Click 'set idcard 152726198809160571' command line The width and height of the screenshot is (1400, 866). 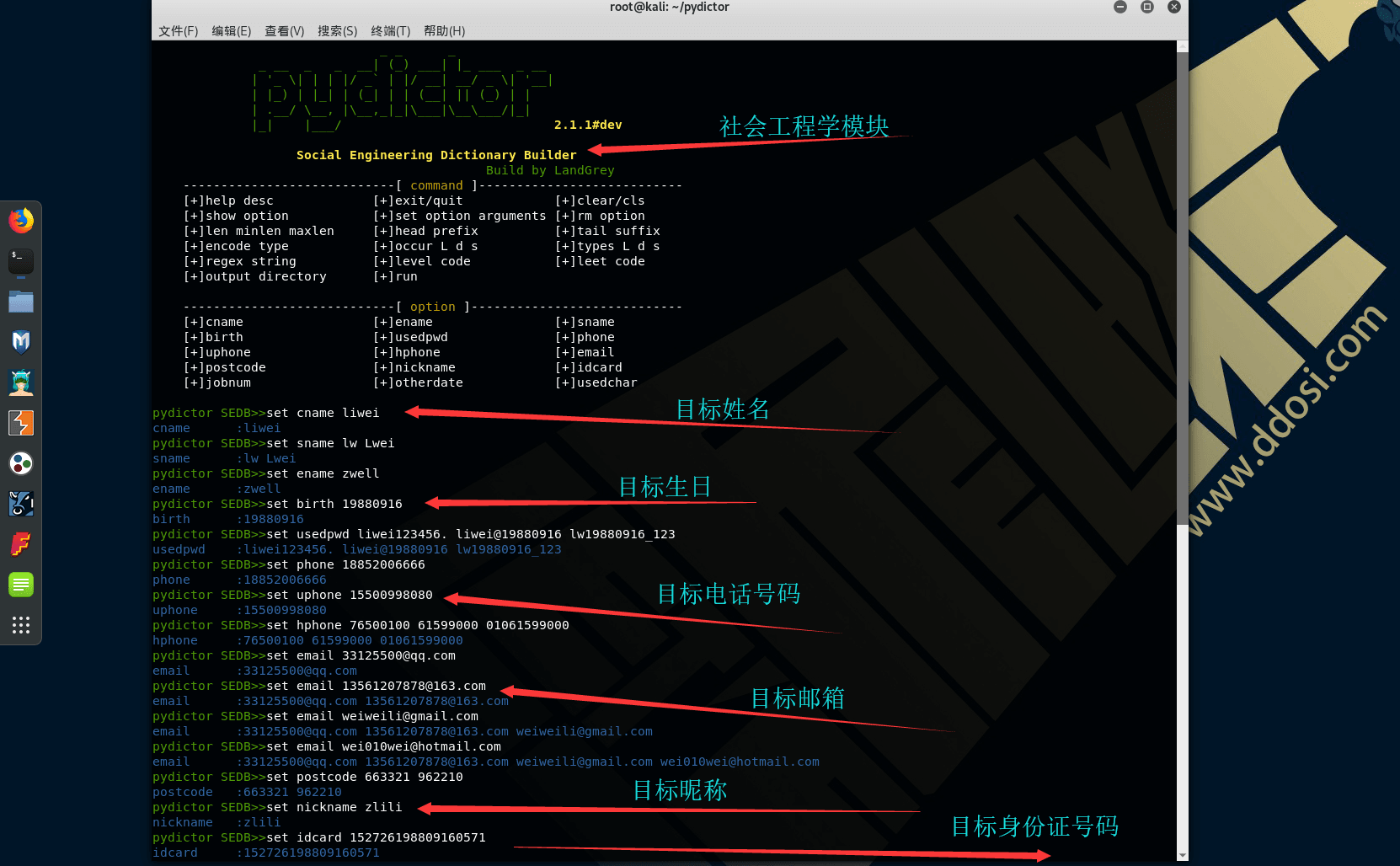376,837
